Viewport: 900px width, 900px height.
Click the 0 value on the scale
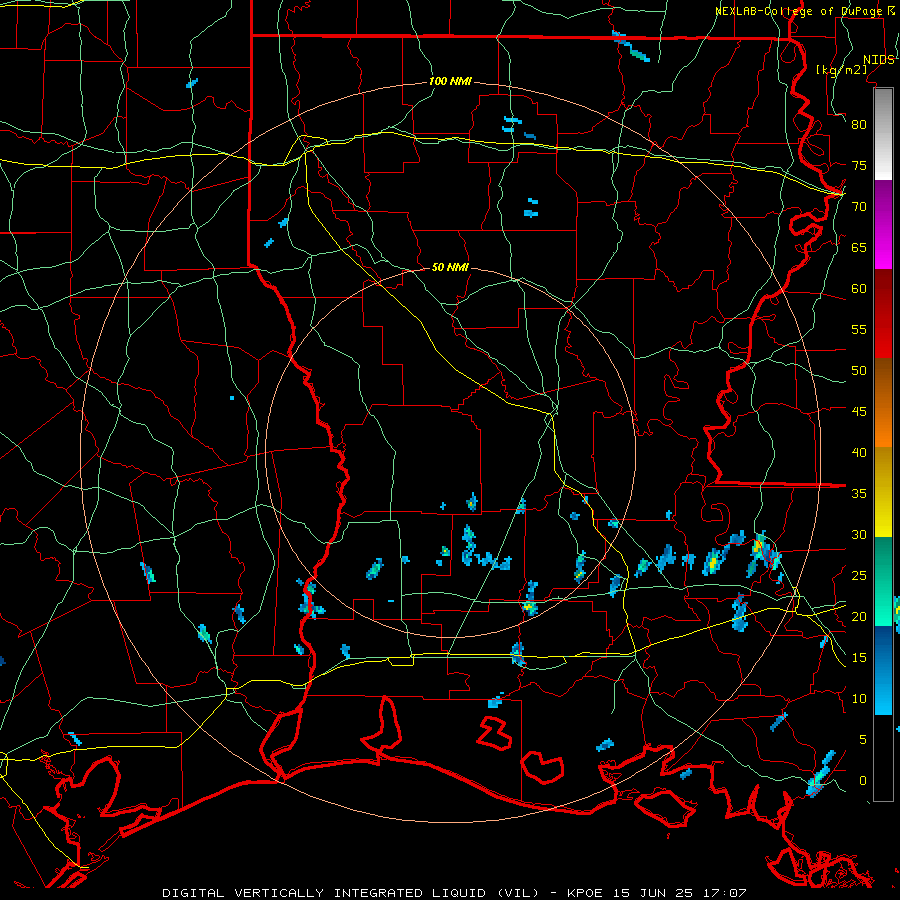(863, 781)
